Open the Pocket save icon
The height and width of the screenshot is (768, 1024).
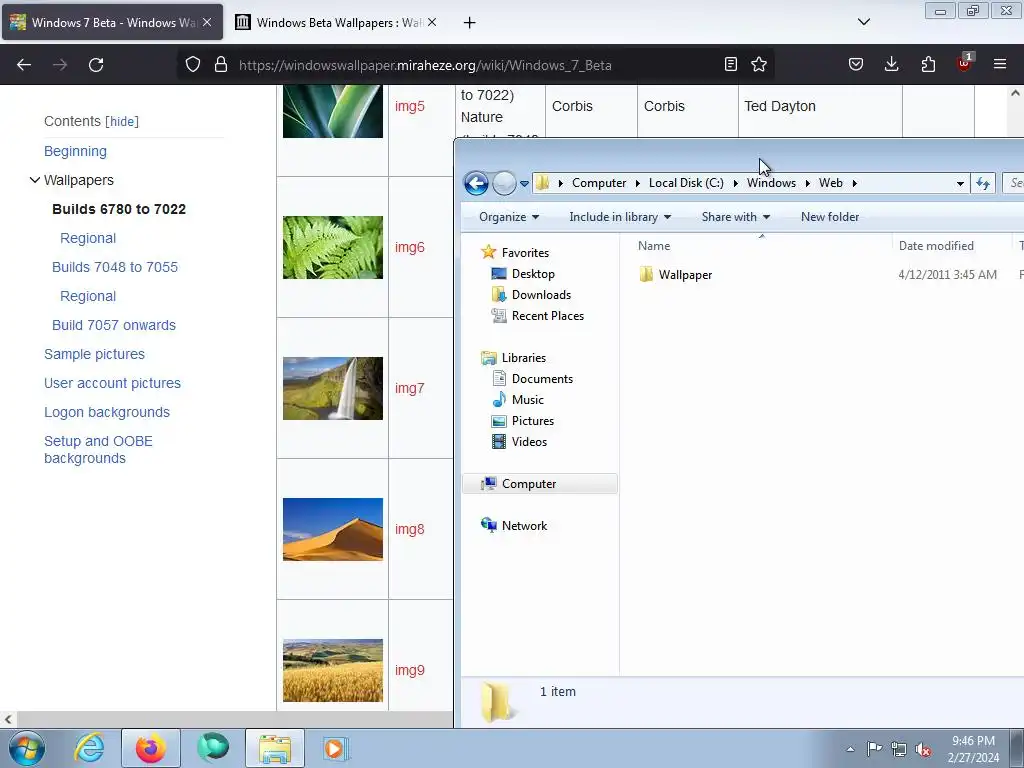coord(856,64)
